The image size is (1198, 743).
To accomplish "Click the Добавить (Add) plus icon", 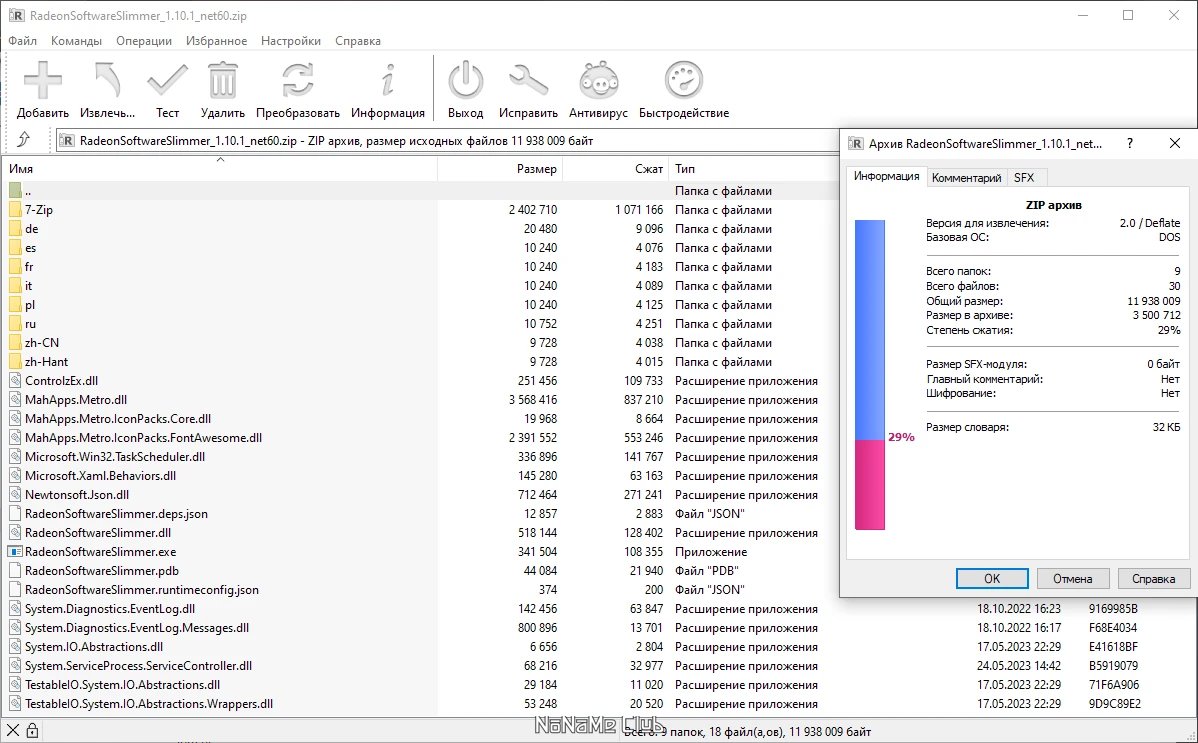I will 43,80.
